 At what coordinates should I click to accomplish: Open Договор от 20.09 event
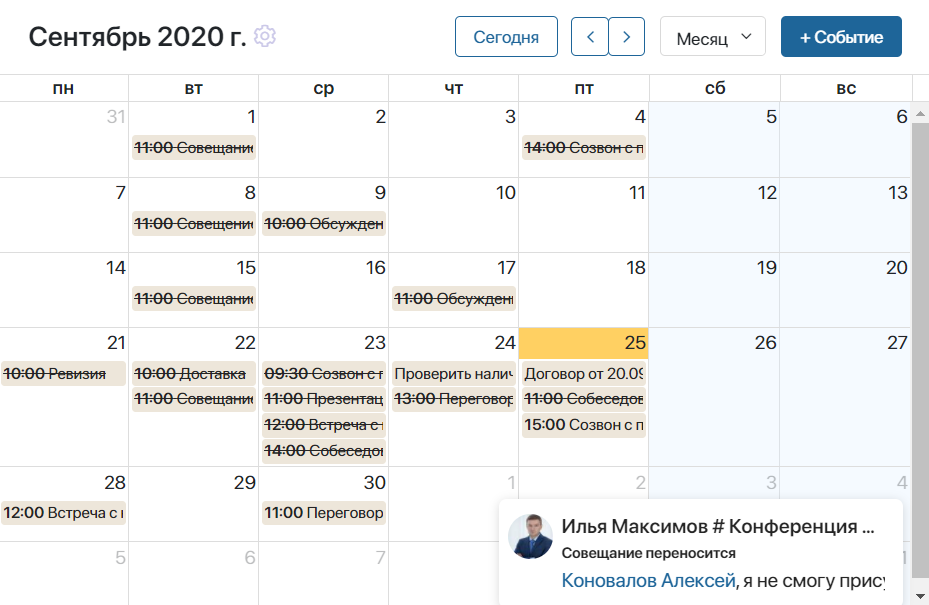coord(584,374)
